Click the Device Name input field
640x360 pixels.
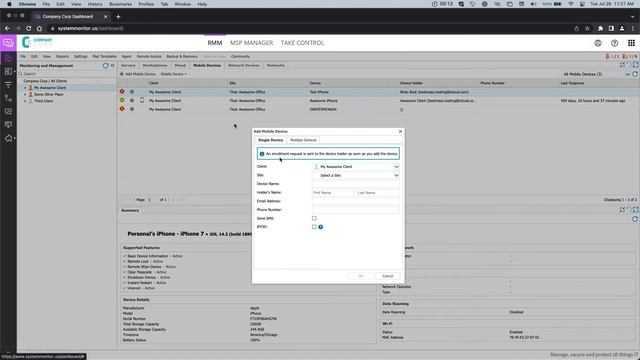(x=356, y=184)
